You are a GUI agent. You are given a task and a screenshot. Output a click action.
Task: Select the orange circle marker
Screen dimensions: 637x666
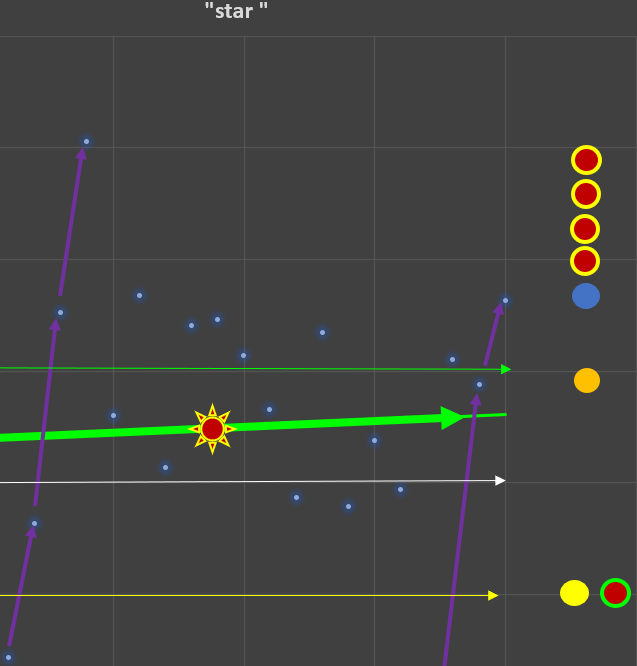[x=587, y=381]
